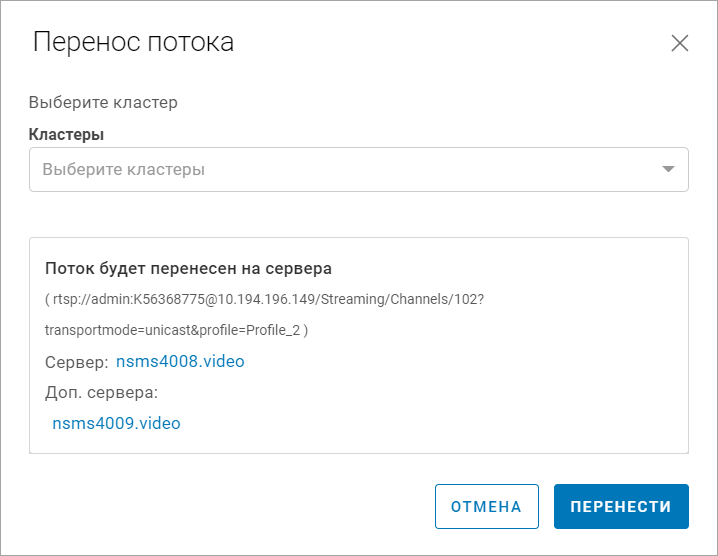This screenshot has width=718, height=556.
Task: Expand the Кластеры dropdown arrow
Action: 669,169
